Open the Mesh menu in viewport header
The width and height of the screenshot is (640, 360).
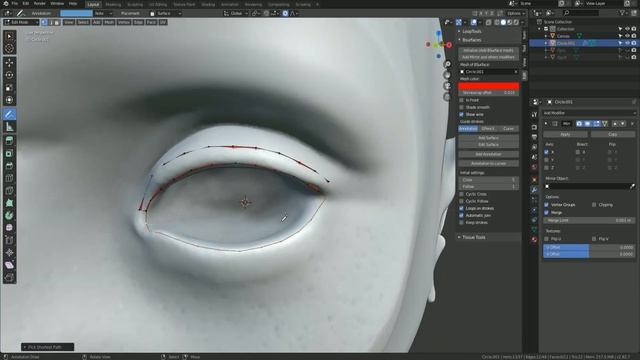[x=109, y=22]
